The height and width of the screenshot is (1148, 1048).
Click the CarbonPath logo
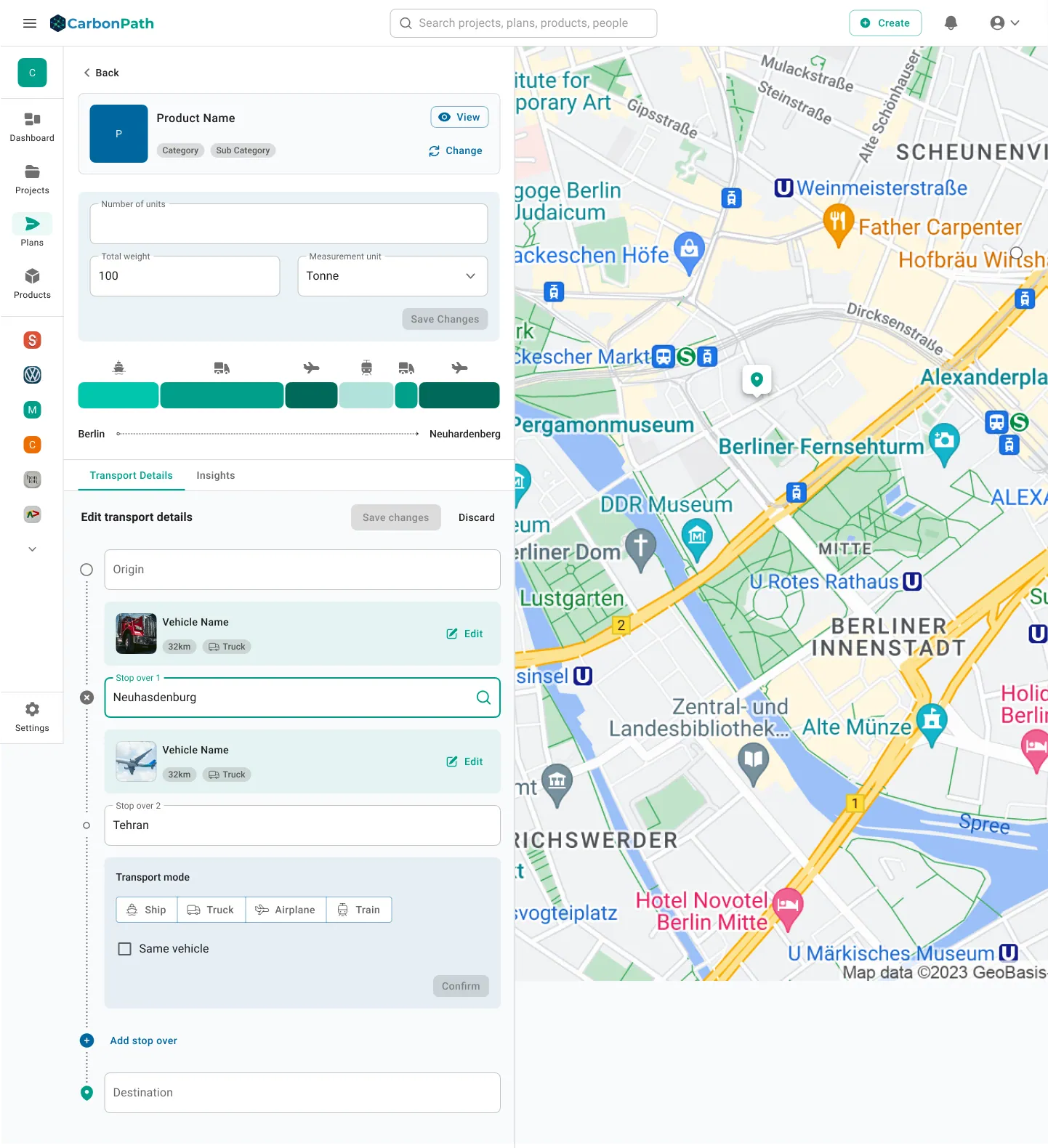click(102, 23)
